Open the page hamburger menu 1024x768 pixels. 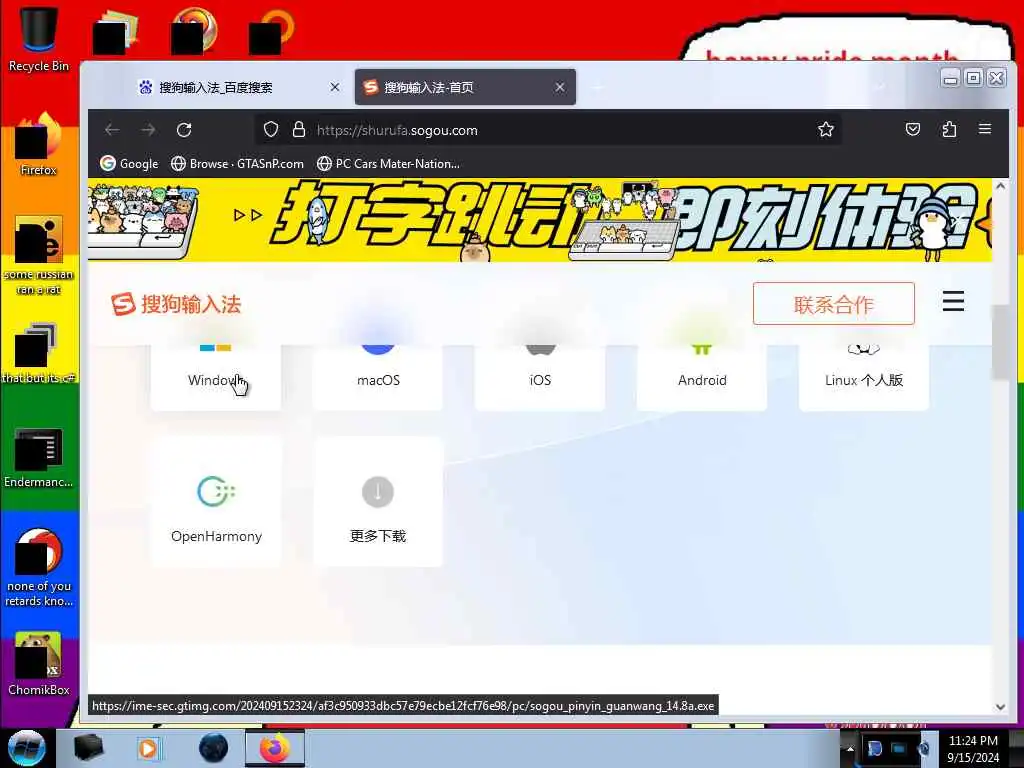pos(953,302)
